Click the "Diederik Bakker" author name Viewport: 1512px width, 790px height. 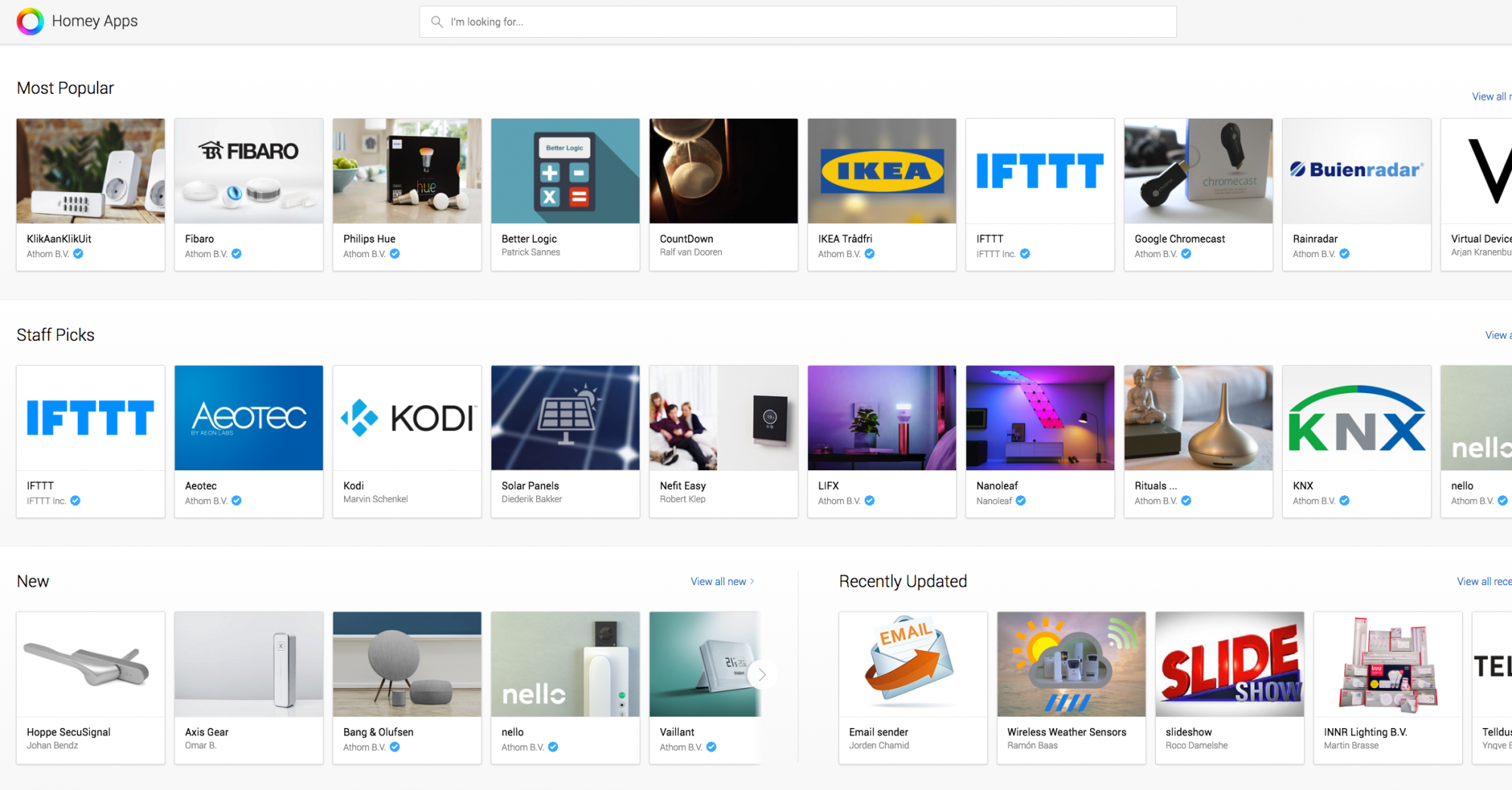coord(531,499)
